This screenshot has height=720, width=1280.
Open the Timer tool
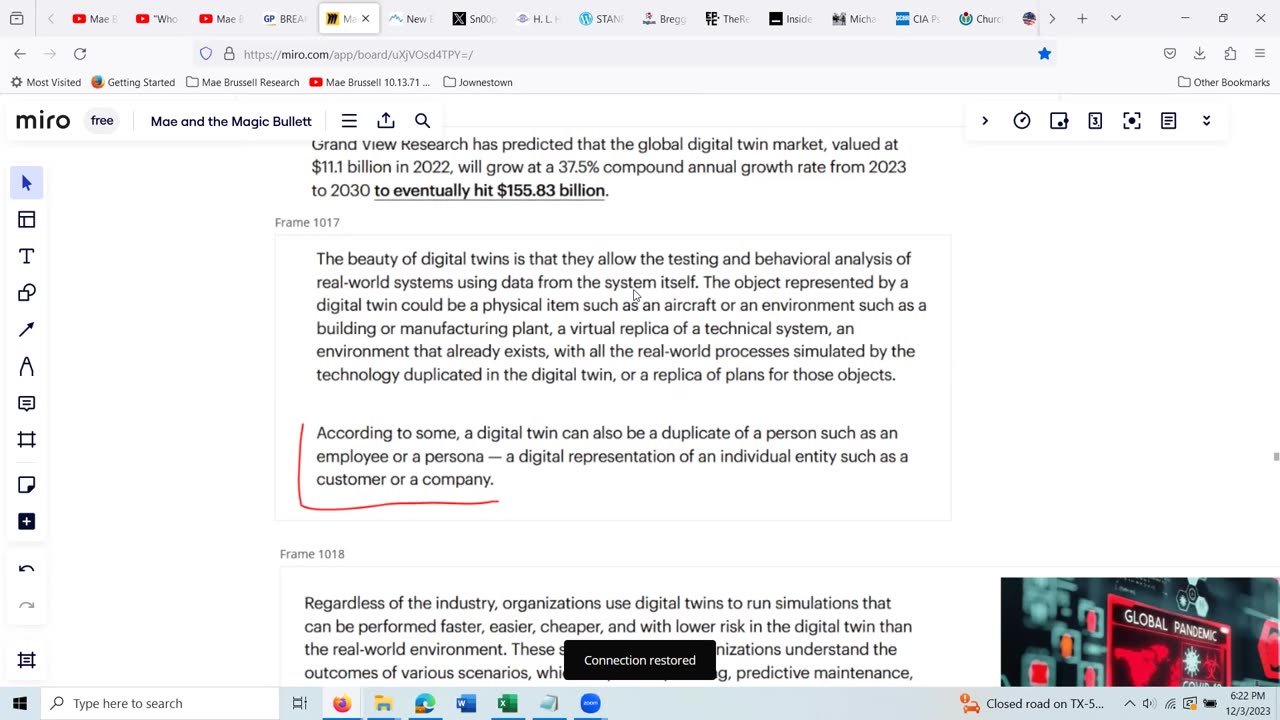pos(1022,121)
